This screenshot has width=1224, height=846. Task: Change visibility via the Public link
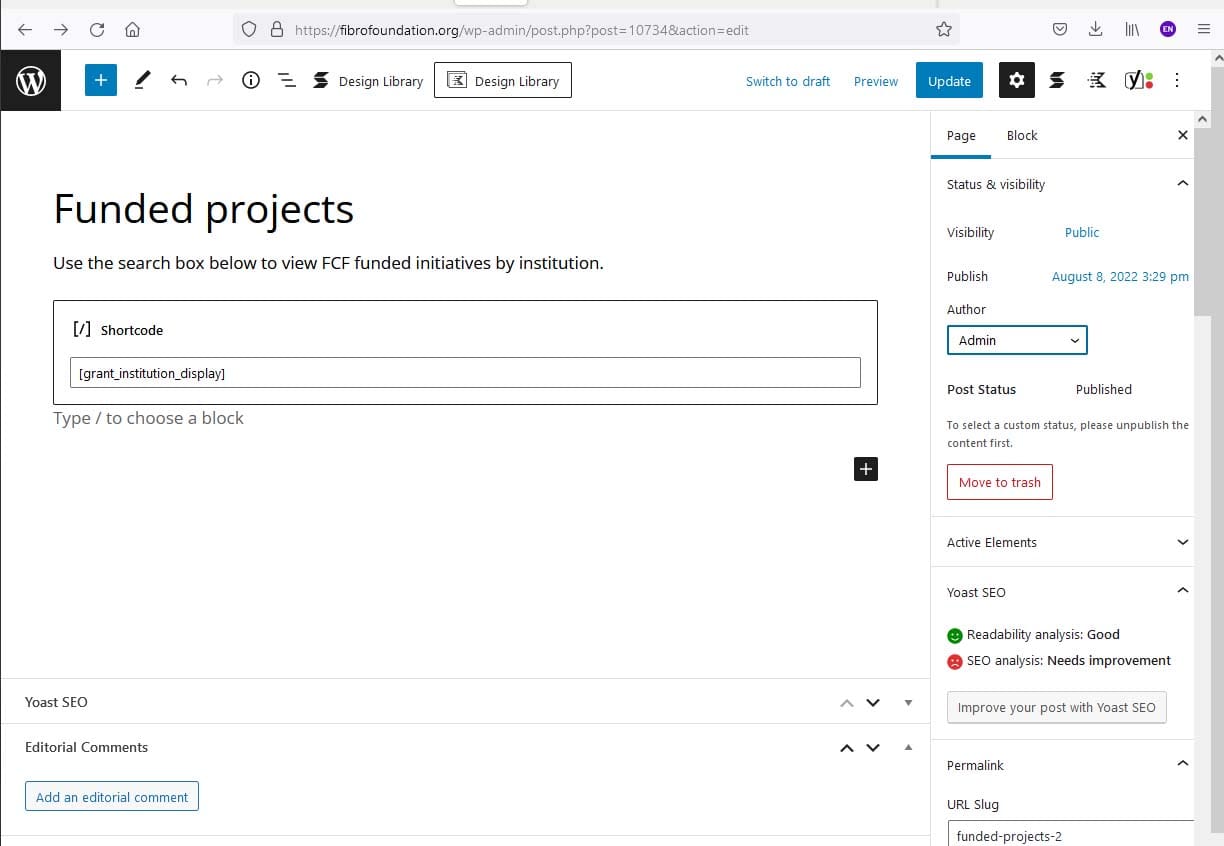click(1082, 232)
